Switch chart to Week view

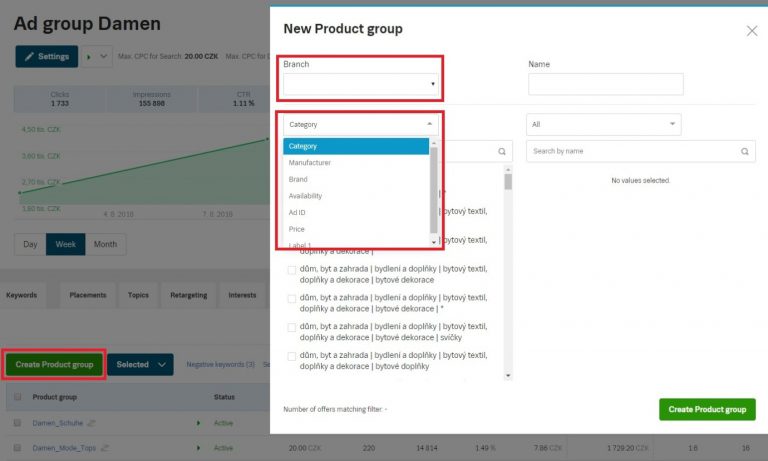[x=66, y=244]
